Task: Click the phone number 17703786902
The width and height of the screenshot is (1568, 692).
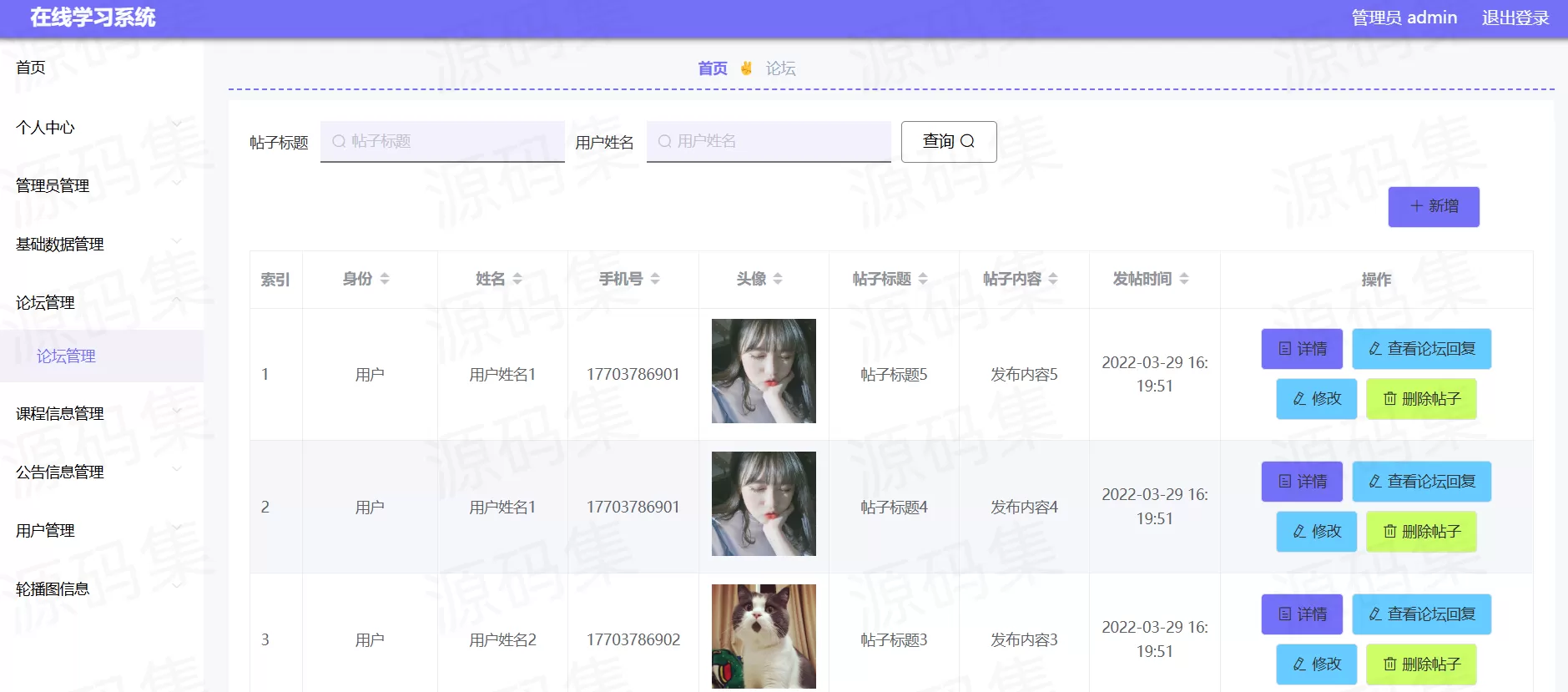Action: (633, 640)
